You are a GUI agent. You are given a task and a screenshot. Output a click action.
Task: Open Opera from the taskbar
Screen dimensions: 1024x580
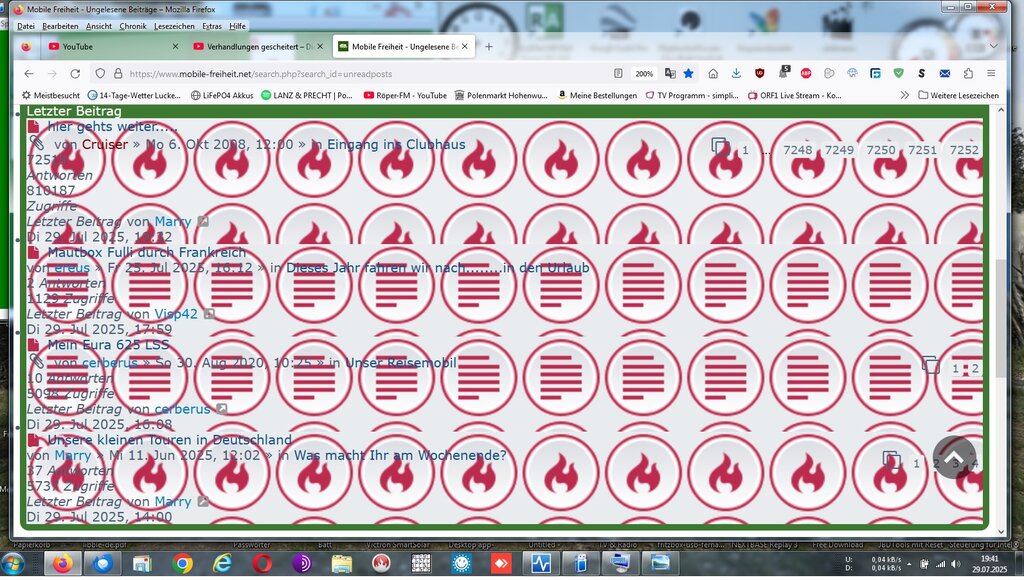point(263,563)
